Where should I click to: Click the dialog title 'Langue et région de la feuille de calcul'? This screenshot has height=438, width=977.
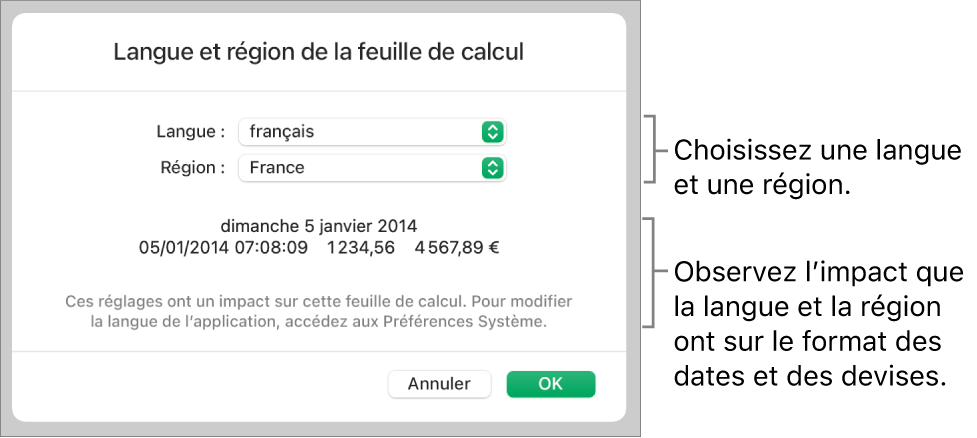coord(319,52)
